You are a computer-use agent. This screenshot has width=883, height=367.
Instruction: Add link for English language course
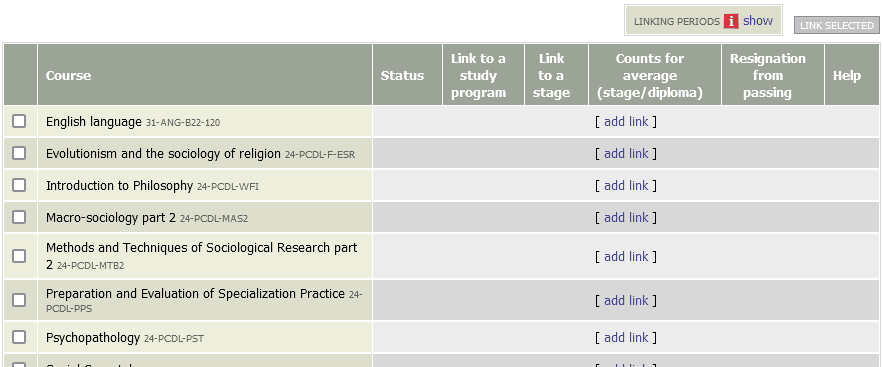[626, 121]
